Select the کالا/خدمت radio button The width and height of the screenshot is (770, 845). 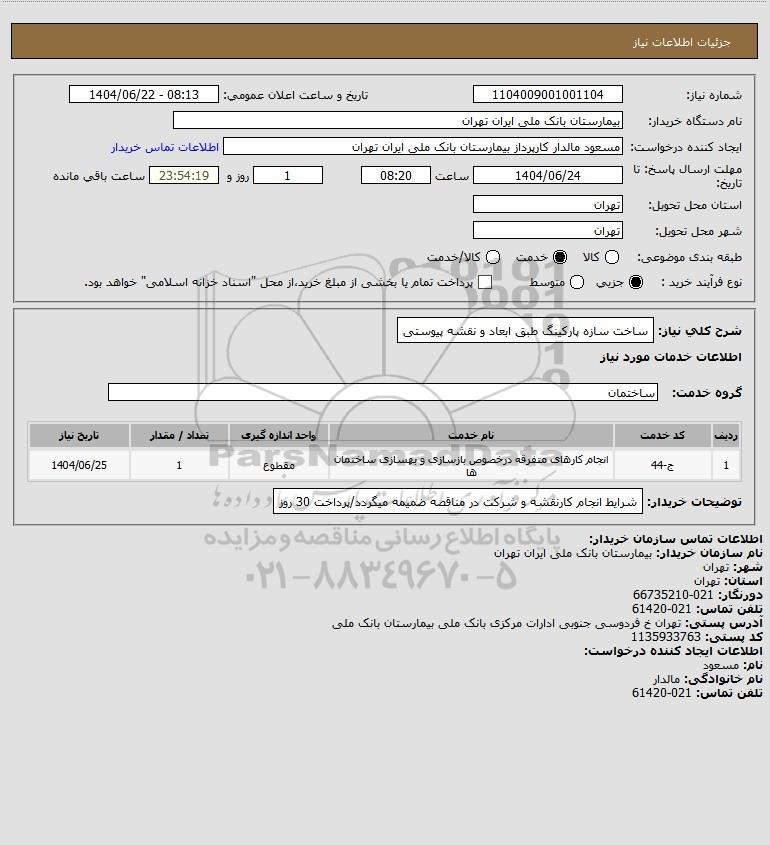tap(492, 257)
